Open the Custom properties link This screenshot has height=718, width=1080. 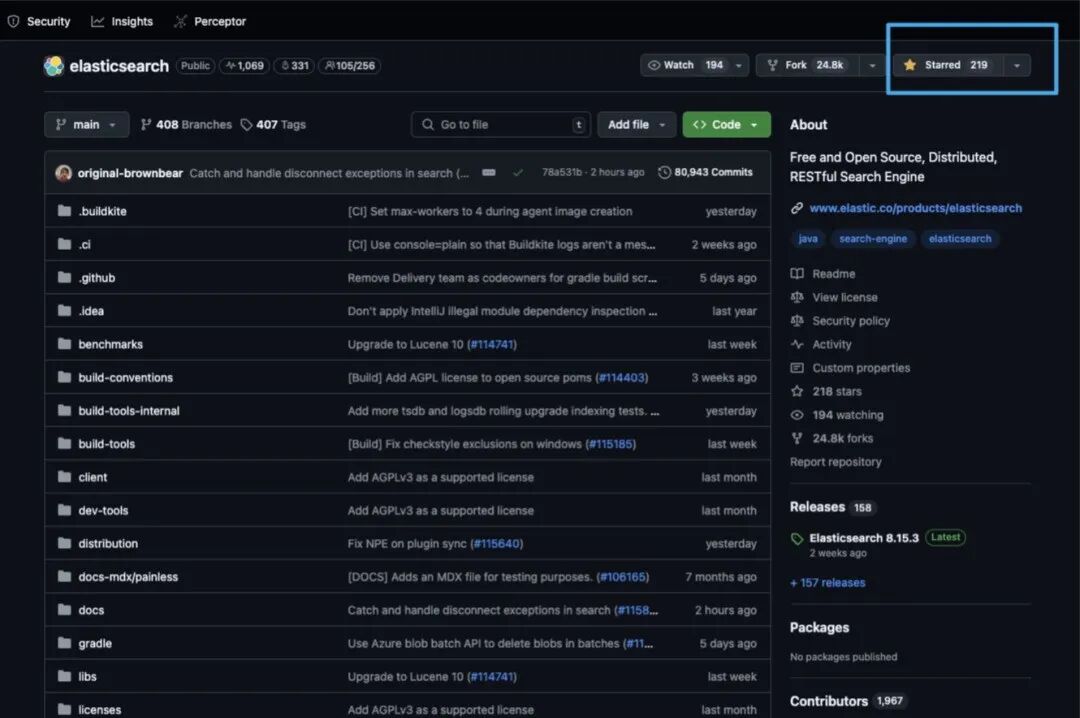851,368
